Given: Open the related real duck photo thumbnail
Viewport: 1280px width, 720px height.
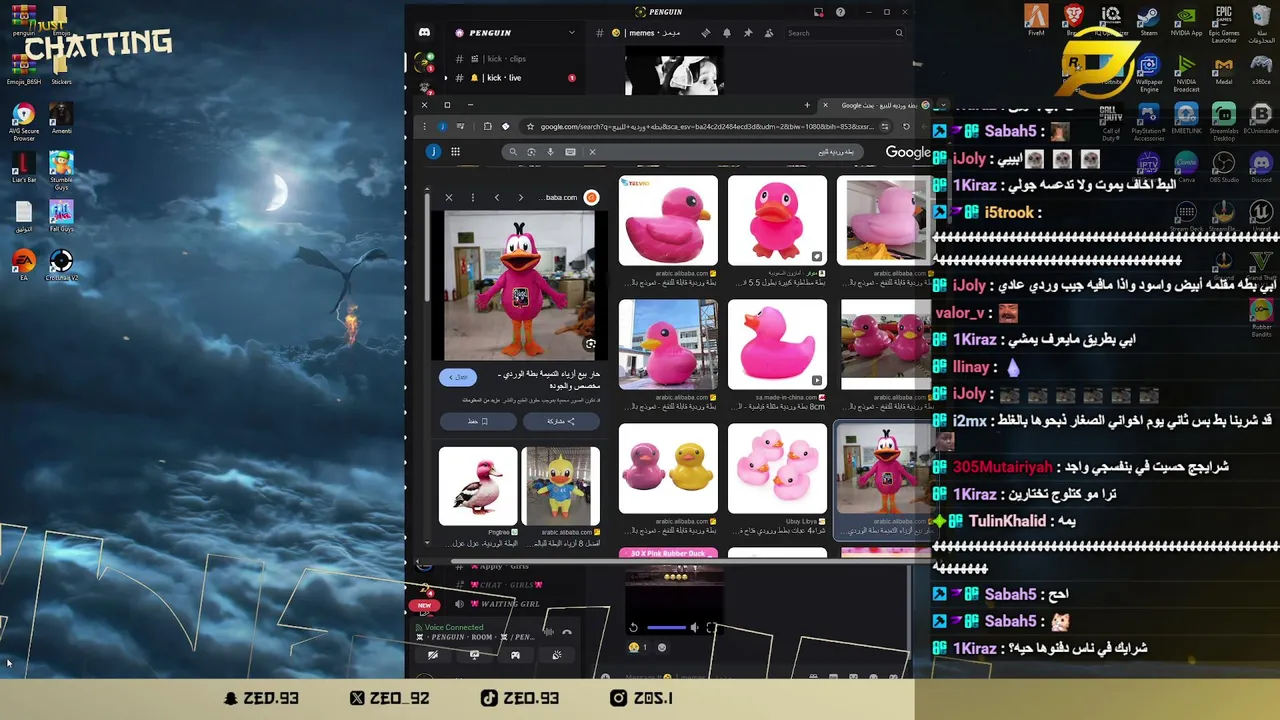Looking at the screenshot, I should [x=478, y=486].
